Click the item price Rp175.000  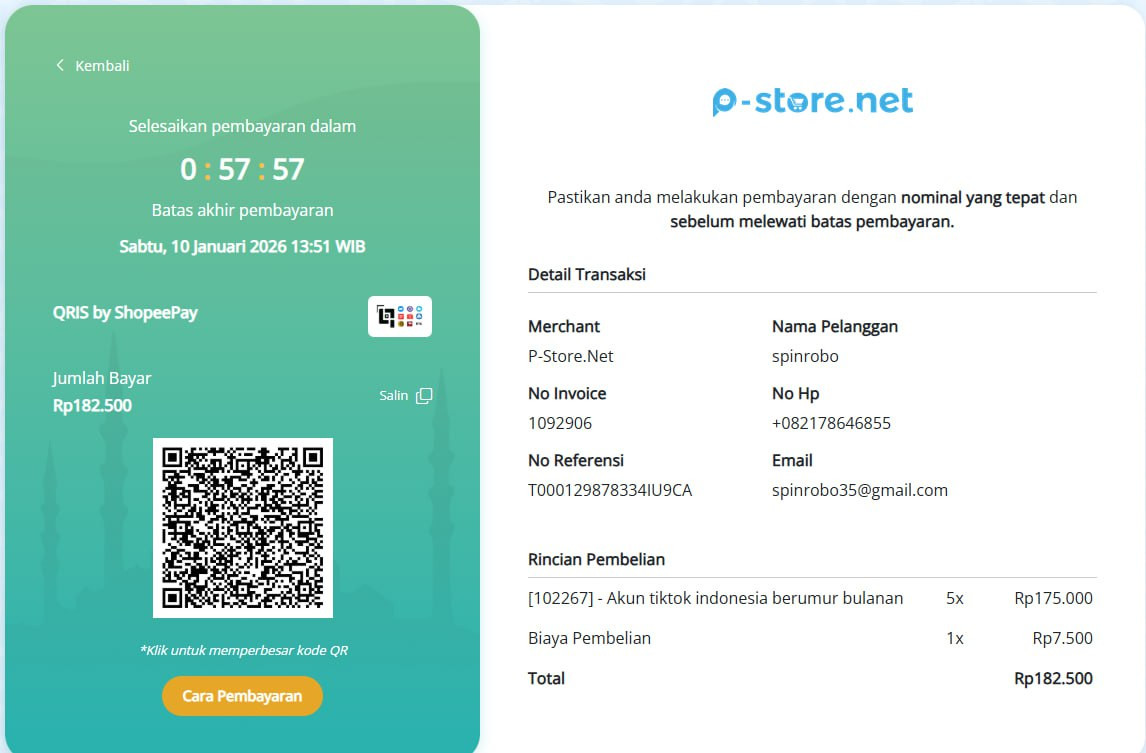(x=1053, y=598)
